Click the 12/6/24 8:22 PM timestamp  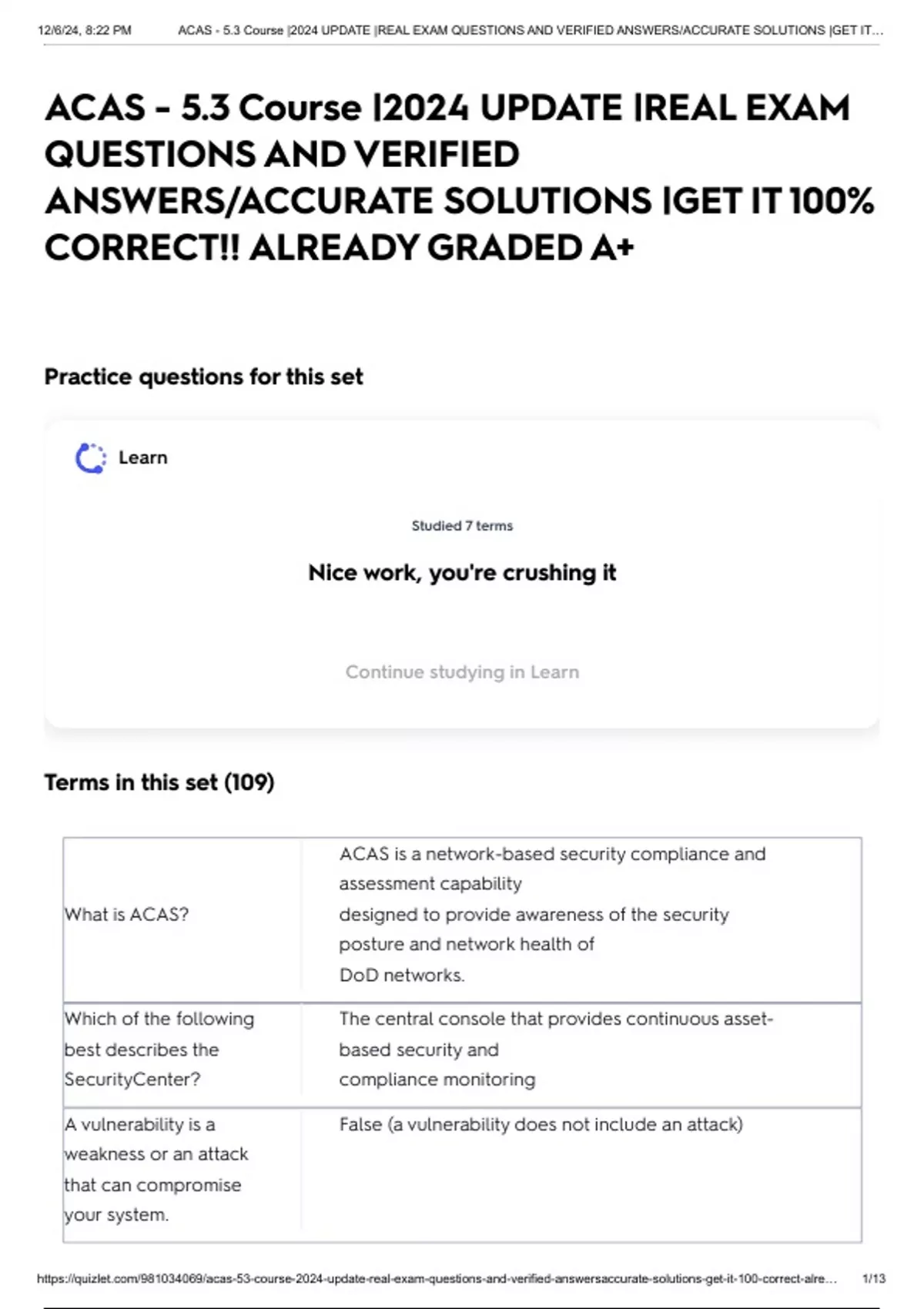click(x=84, y=31)
